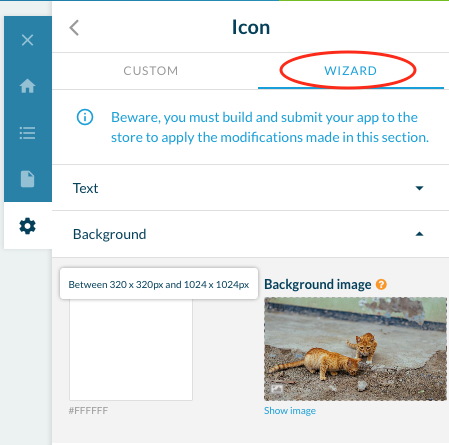The height and width of the screenshot is (445, 449).
Task: Open the list menu icon in sidebar
Action: tap(27, 133)
